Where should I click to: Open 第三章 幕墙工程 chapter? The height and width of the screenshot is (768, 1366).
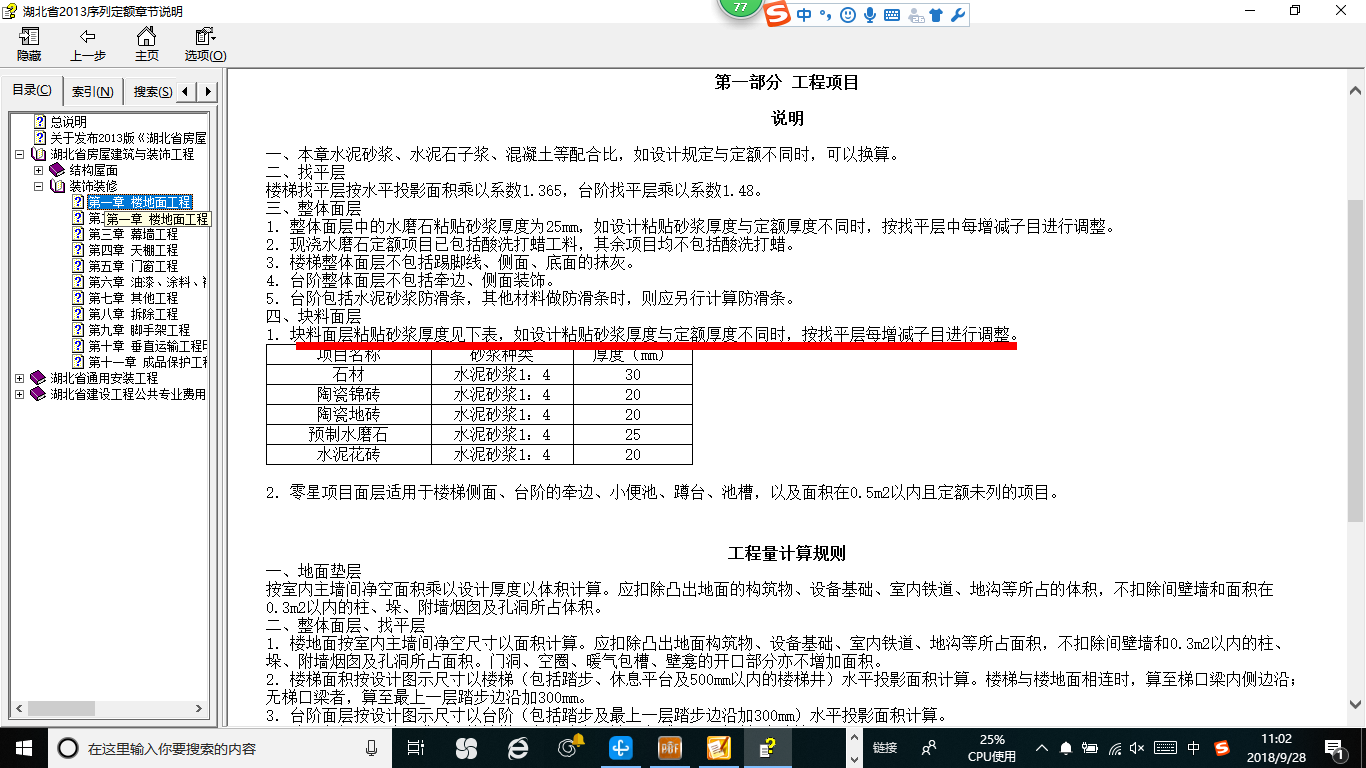tap(133, 234)
